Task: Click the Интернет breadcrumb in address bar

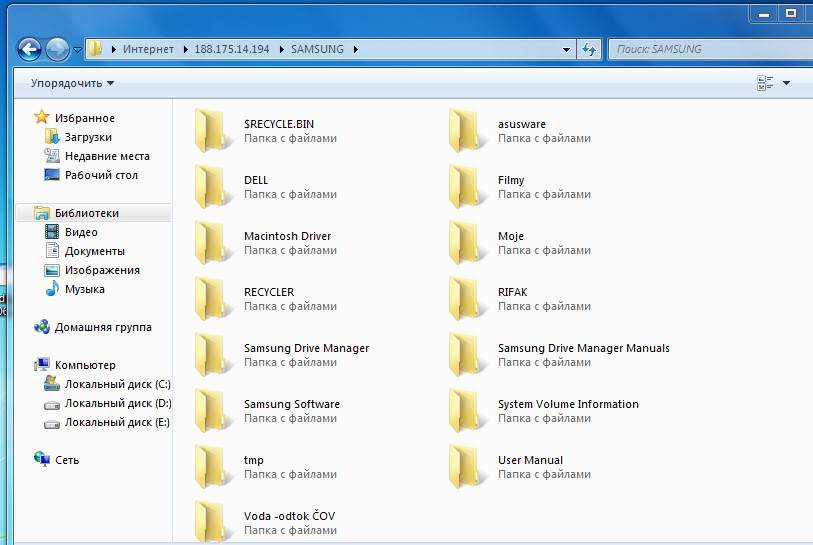Action: click(x=148, y=49)
